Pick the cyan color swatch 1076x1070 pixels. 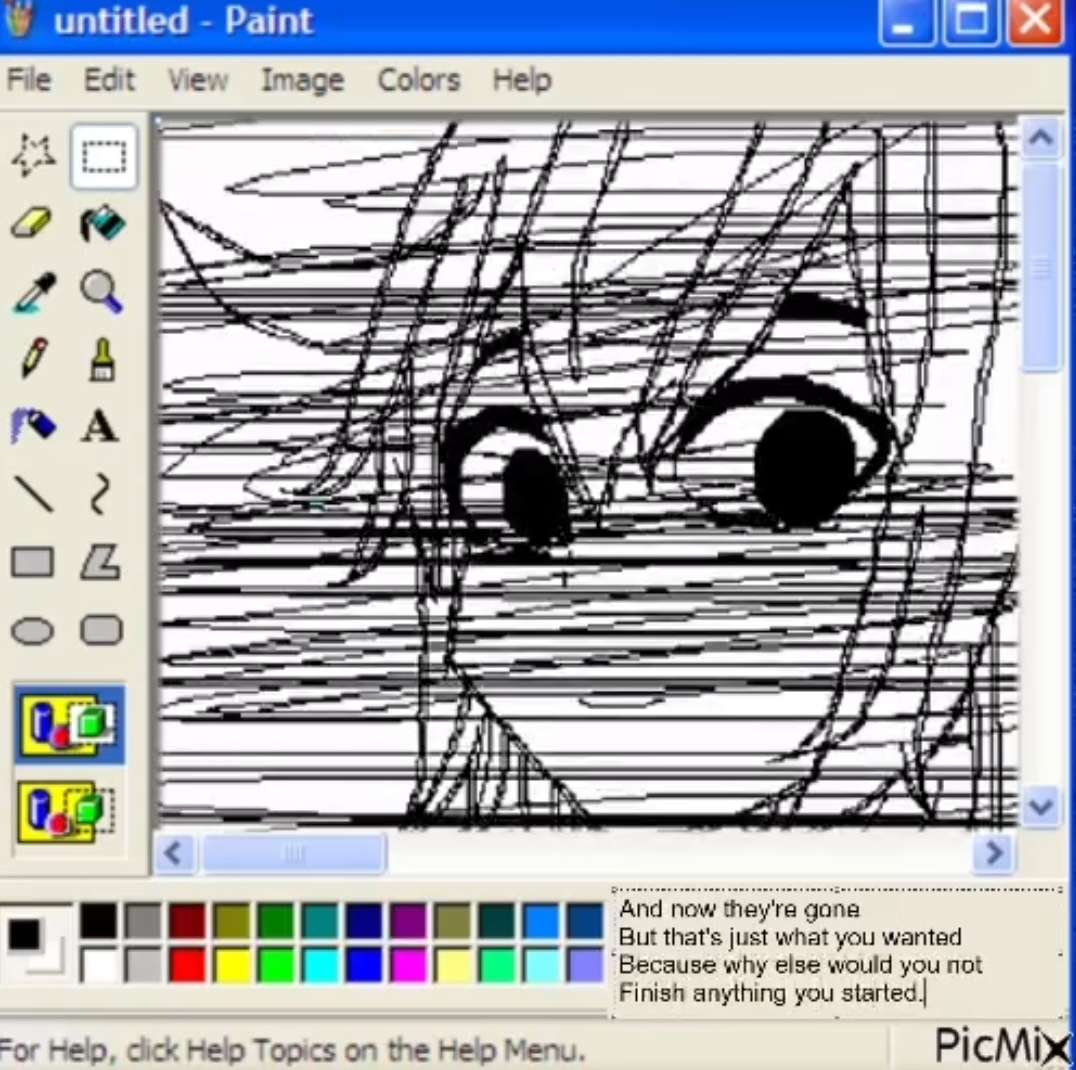[320, 964]
